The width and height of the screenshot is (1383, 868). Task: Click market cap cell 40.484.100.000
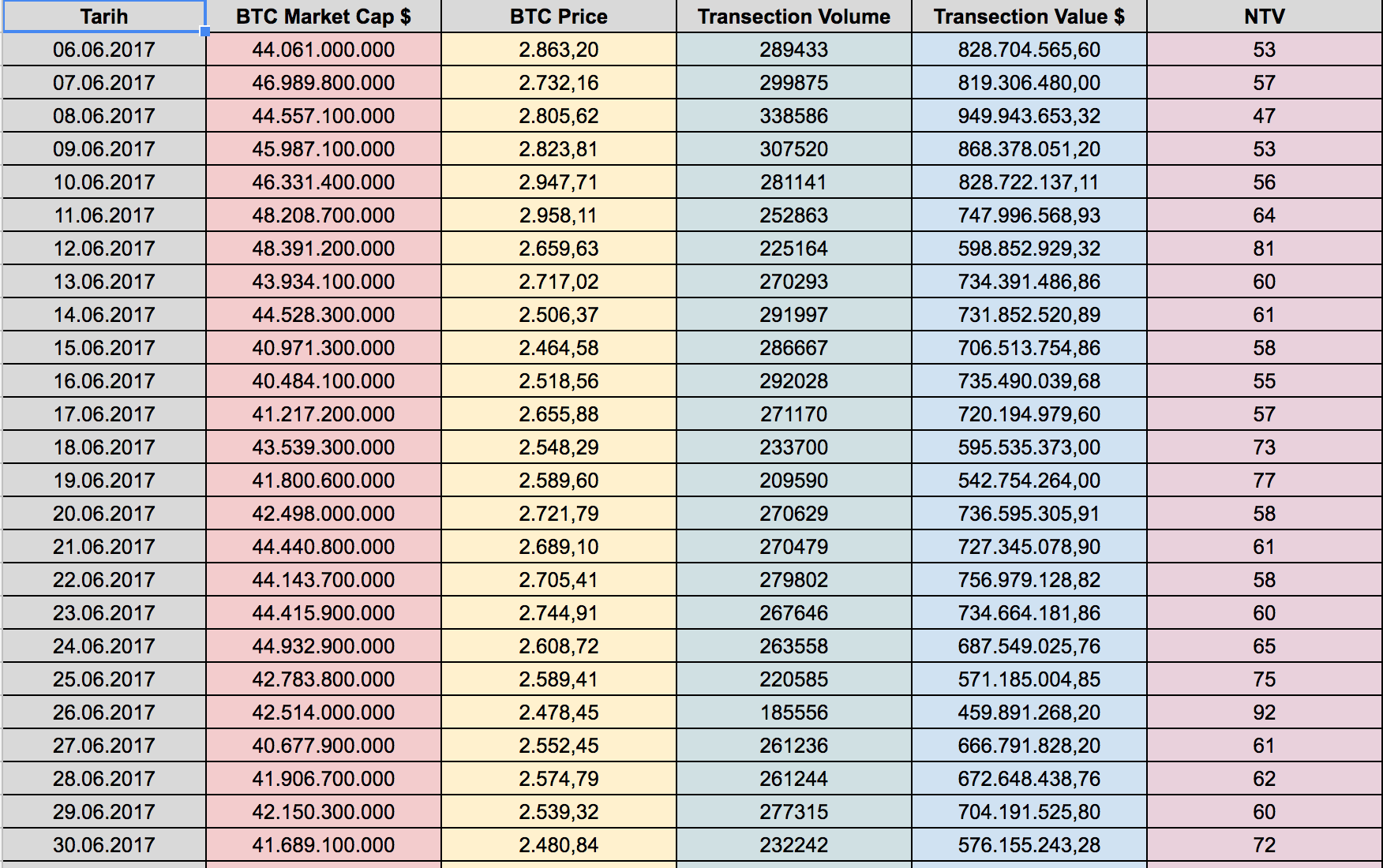point(323,381)
